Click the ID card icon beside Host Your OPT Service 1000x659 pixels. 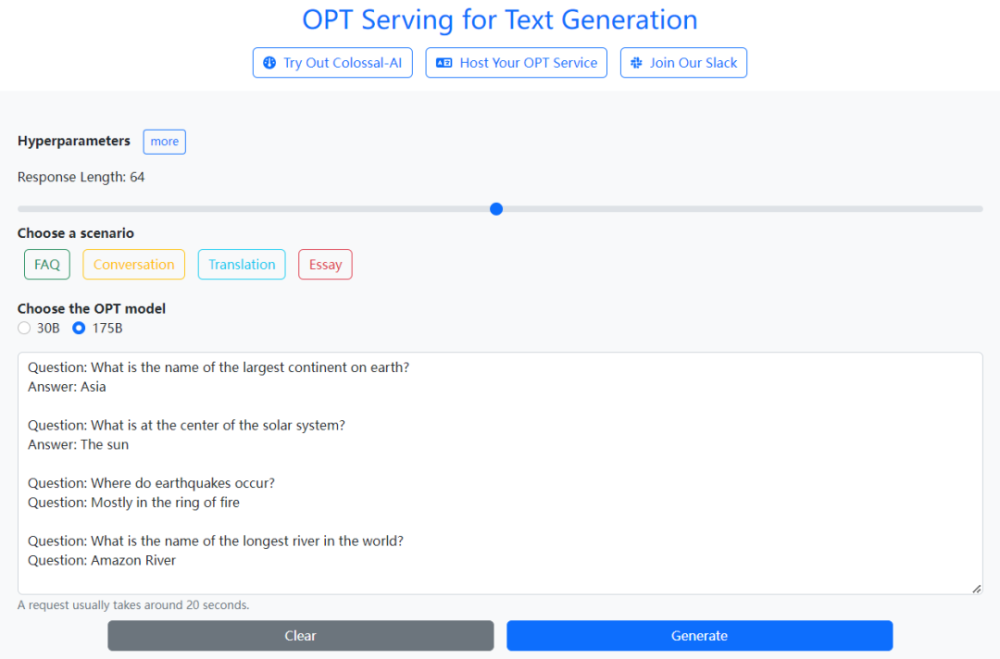[x=444, y=63]
